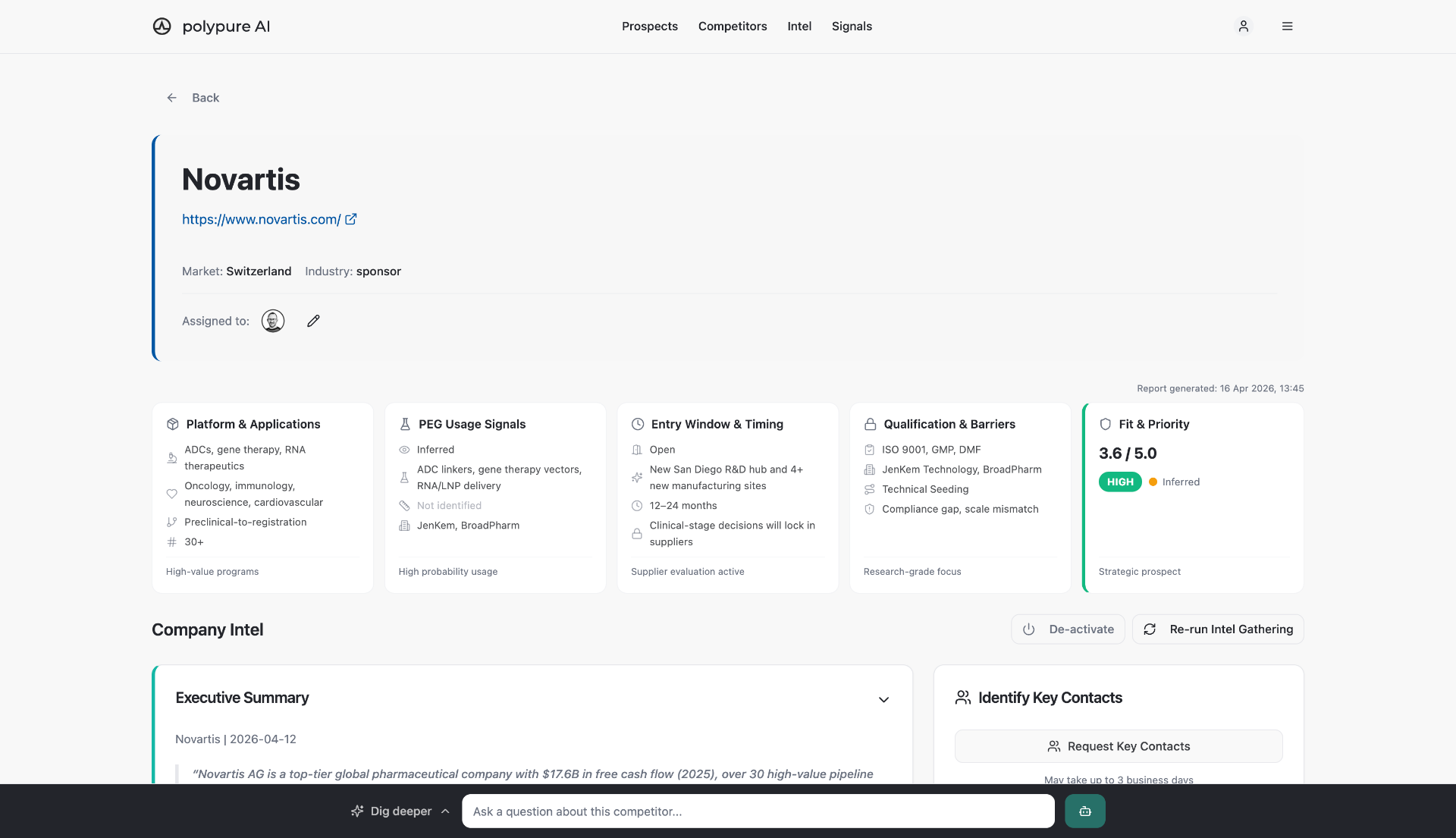1456x838 pixels.
Task: Click the clipboard icon beside ISO 9001, GMP, DMF
Action: (x=870, y=450)
